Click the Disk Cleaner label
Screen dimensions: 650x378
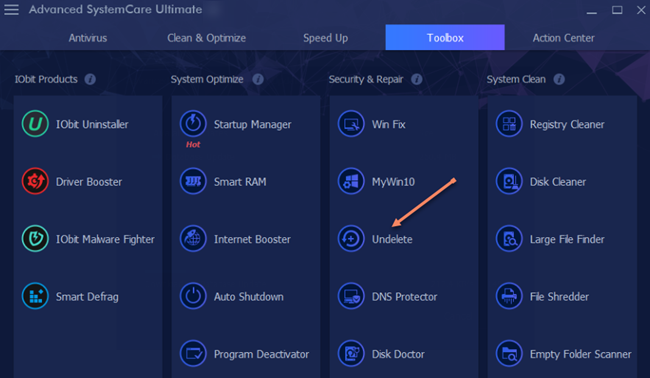558,182
